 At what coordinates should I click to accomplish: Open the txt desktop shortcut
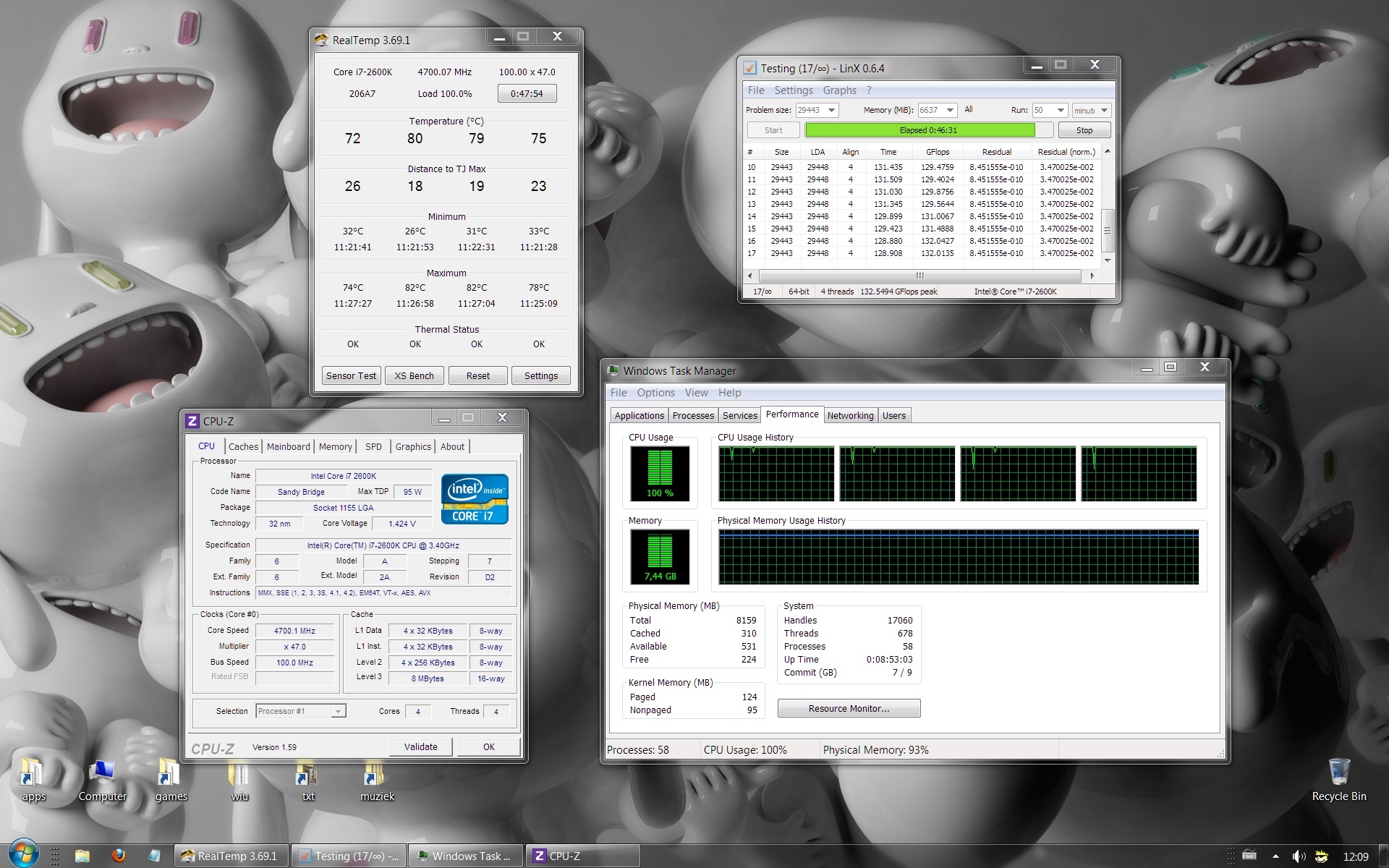tap(308, 780)
